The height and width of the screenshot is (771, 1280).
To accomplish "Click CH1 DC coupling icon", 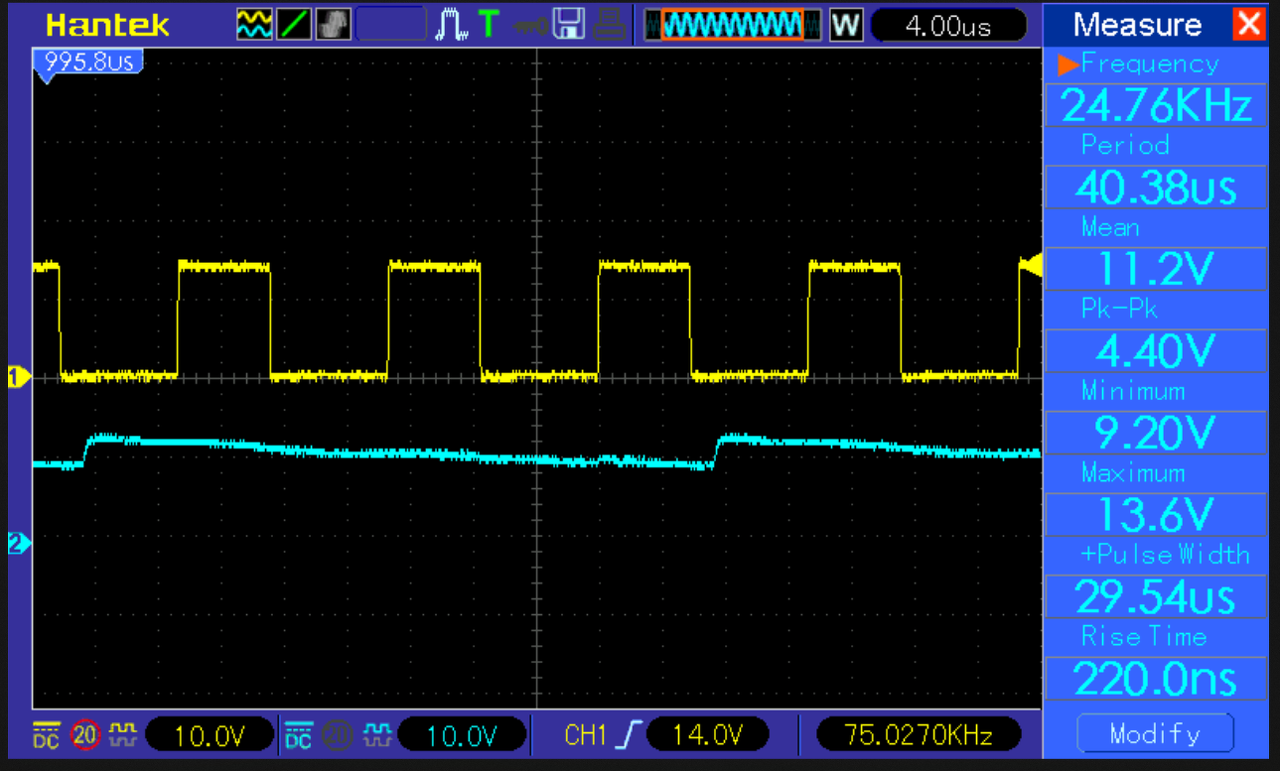I will click(46, 735).
